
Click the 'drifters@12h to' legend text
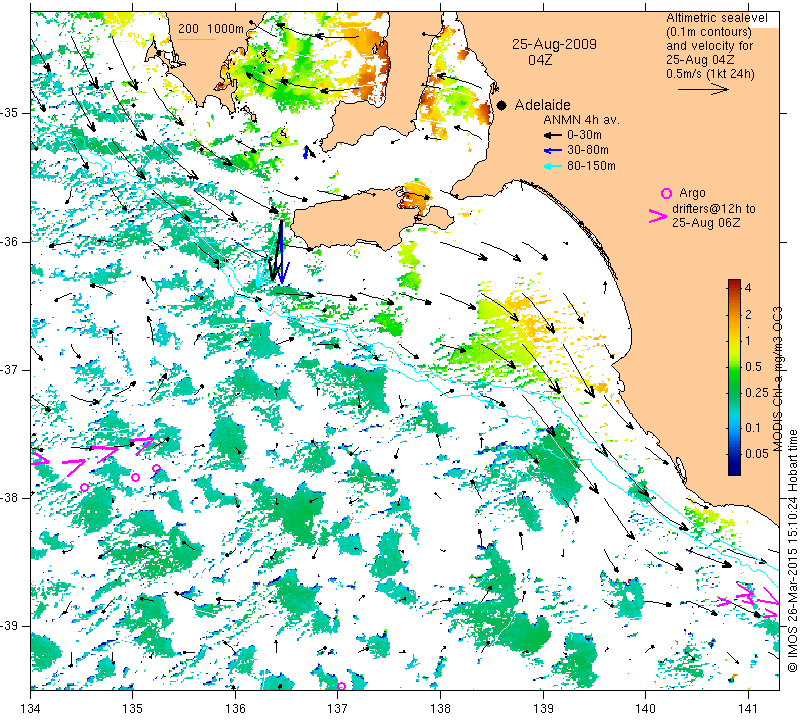tap(714, 209)
